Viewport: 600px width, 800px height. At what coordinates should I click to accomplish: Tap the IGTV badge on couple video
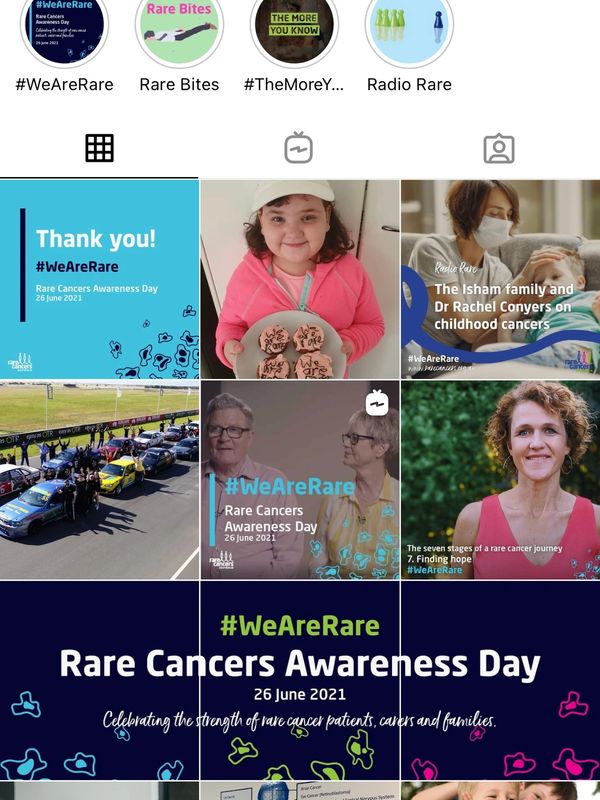click(377, 403)
